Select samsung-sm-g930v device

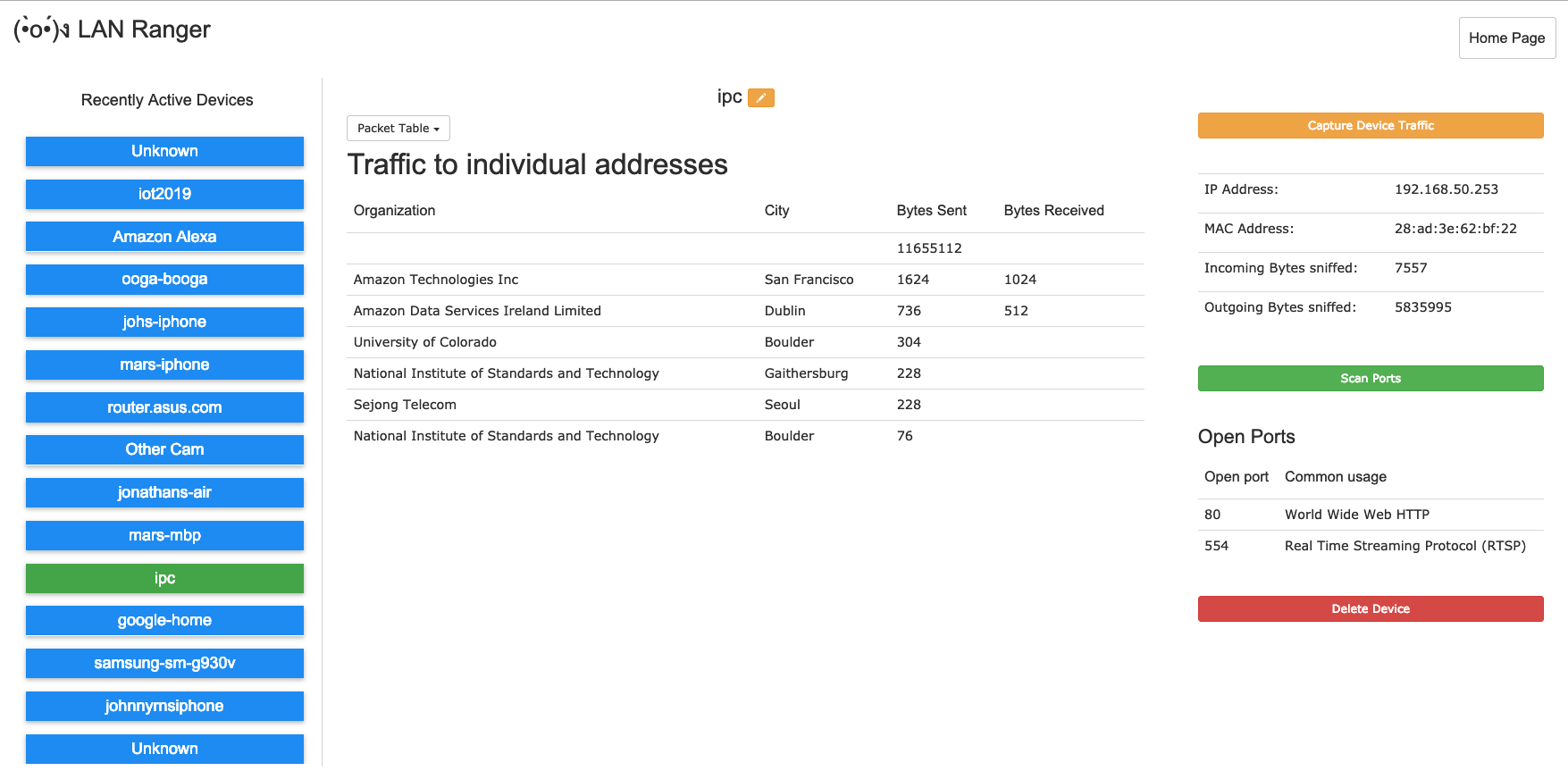click(x=164, y=663)
